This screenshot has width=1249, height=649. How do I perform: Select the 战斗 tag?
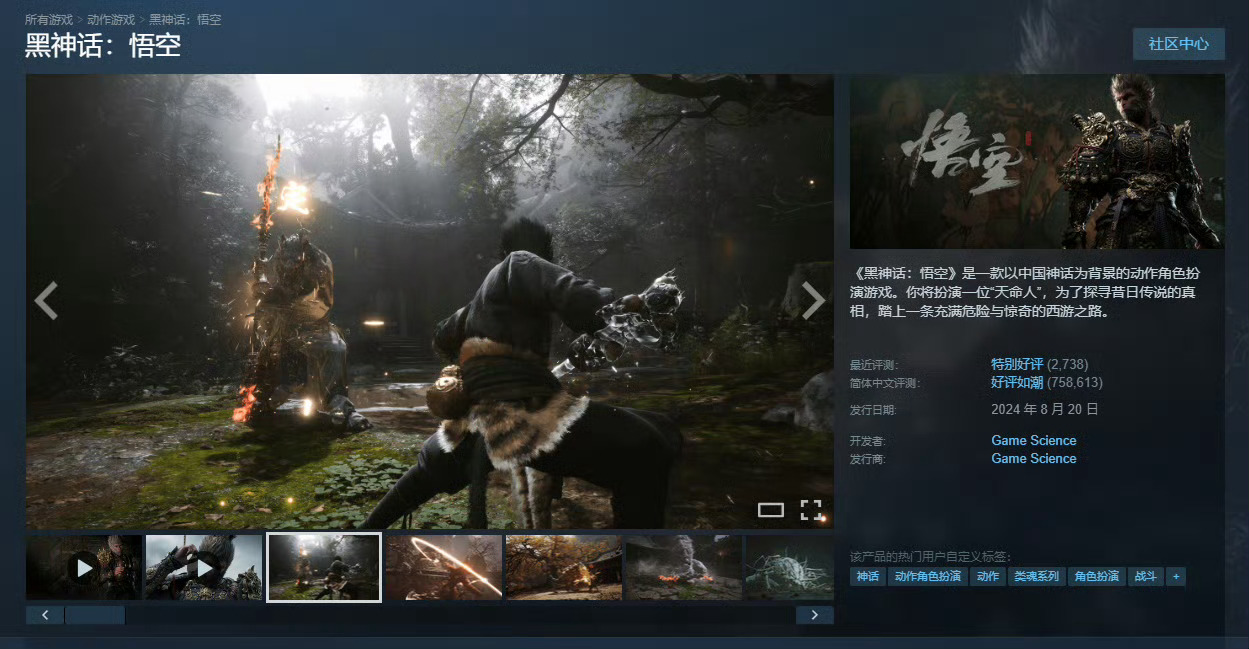click(x=1145, y=576)
